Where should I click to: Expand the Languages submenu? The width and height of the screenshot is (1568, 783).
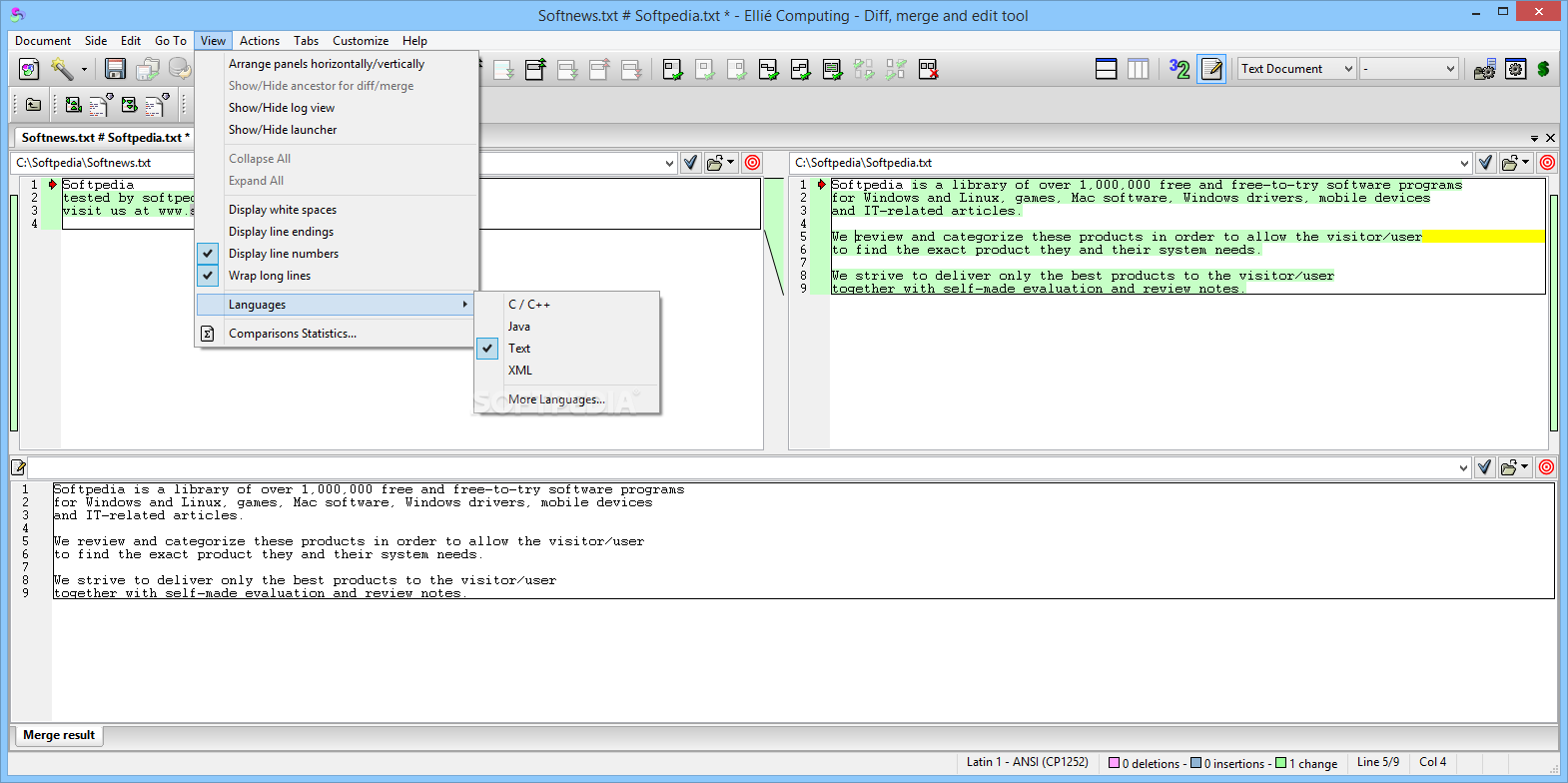(x=337, y=305)
